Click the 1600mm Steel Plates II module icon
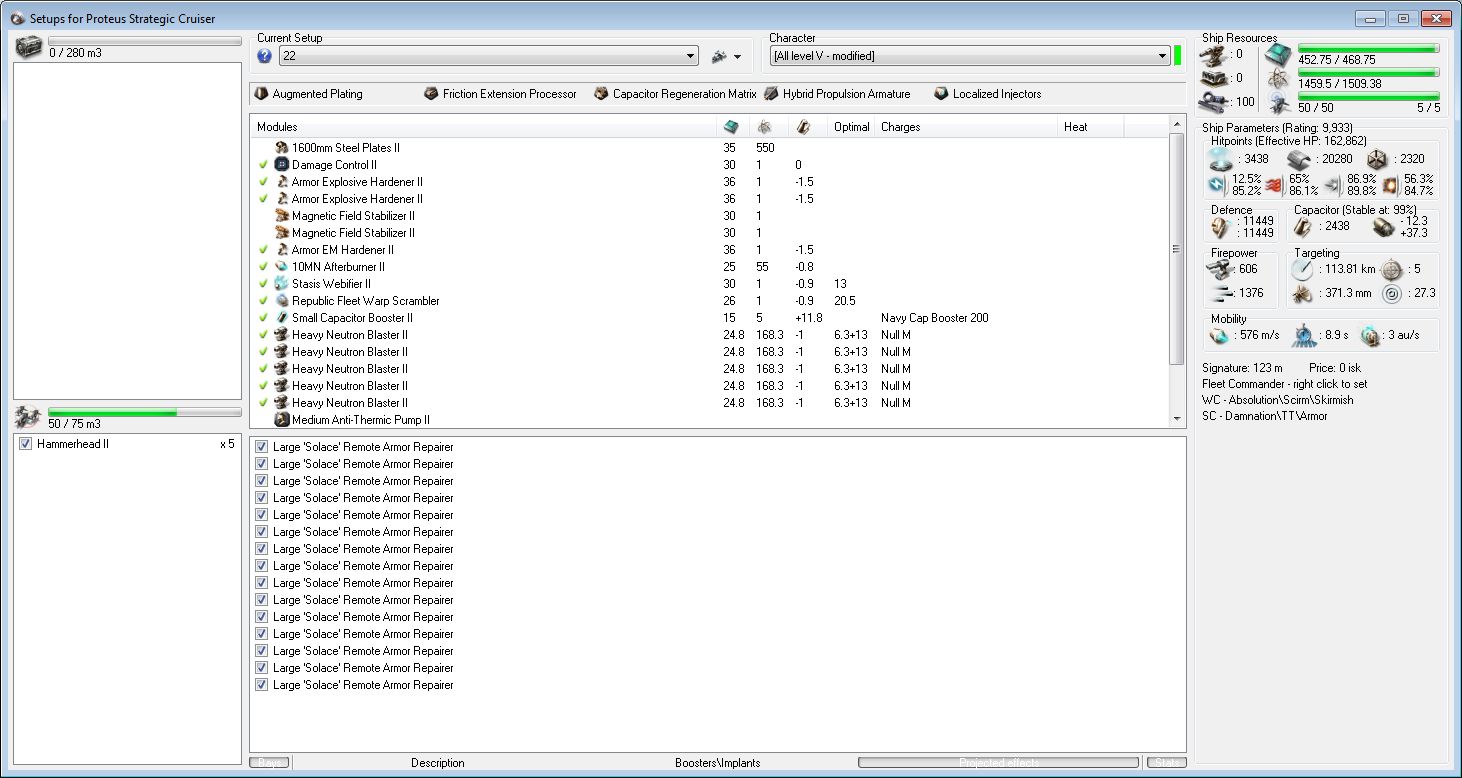The image size is (1462, 778). (x=282, y=148)
